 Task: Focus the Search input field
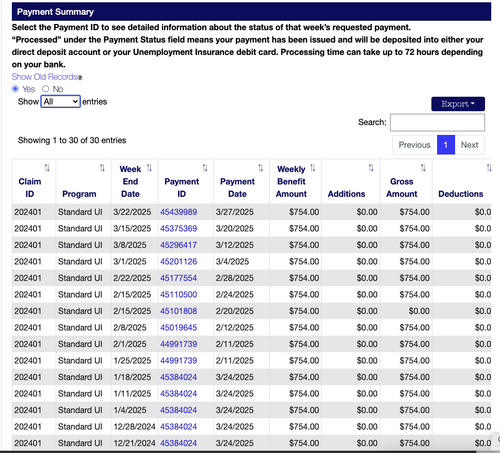(x=437, y=122)
